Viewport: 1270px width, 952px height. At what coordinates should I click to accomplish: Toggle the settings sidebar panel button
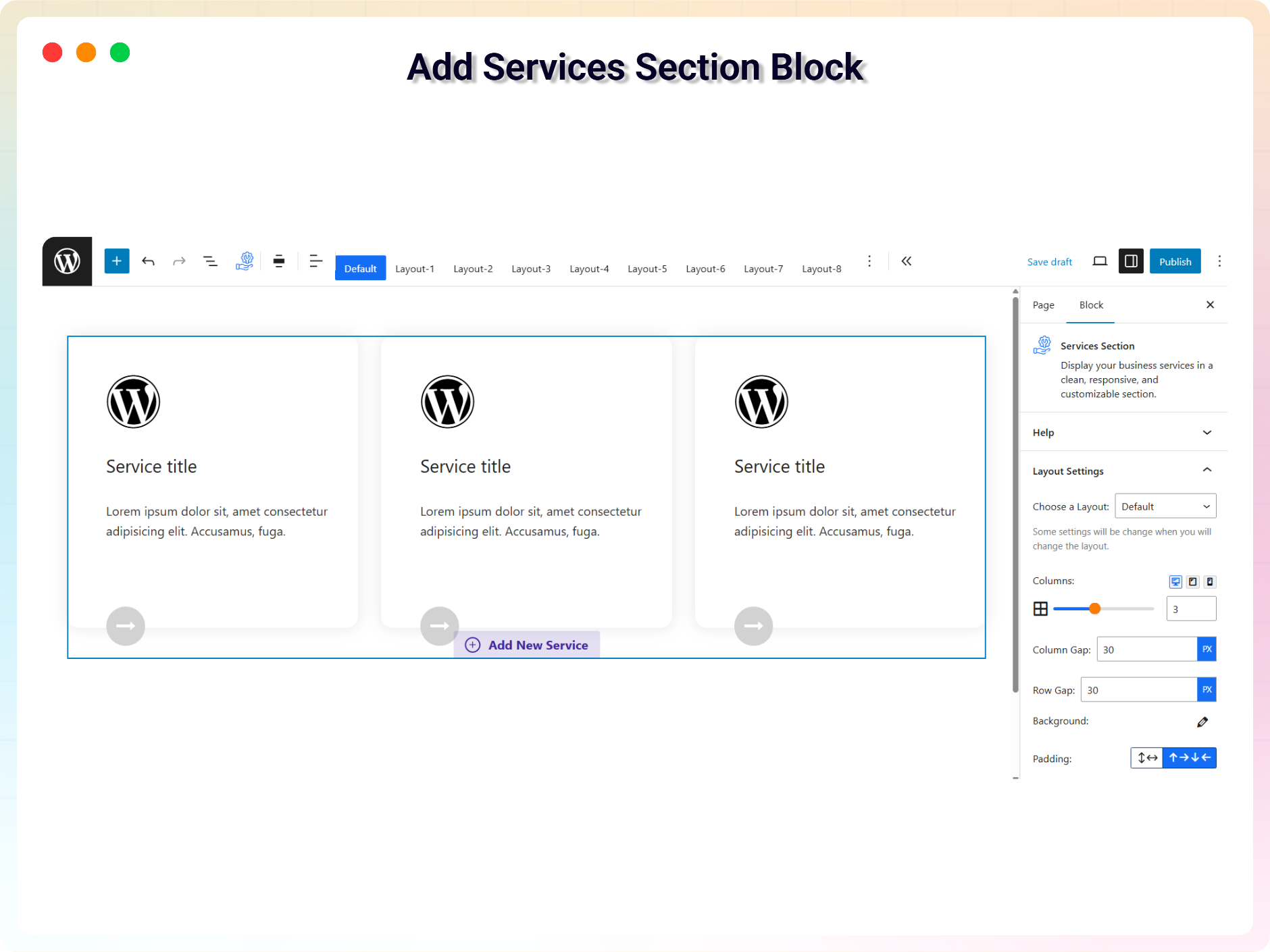pos(1131,261)
